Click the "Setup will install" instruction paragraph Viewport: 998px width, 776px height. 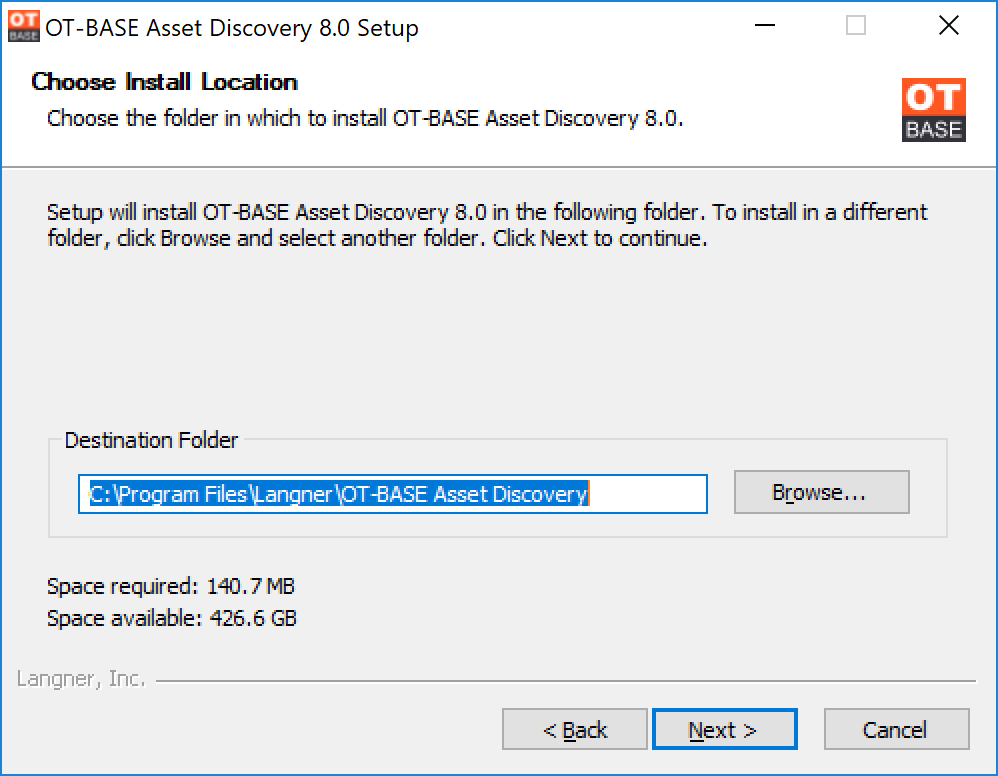tap(488, 225)
